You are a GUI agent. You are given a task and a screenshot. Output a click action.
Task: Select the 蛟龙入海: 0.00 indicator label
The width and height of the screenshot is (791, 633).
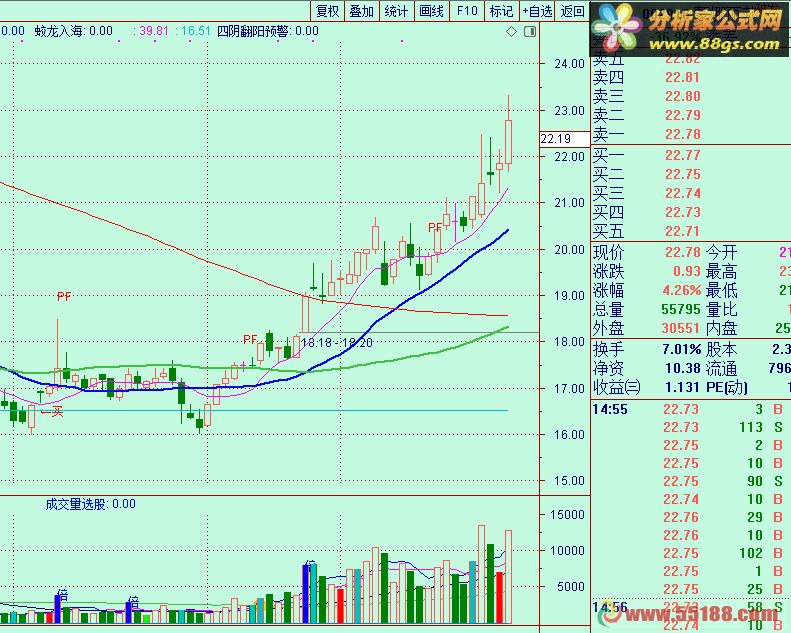coord(74,31)
